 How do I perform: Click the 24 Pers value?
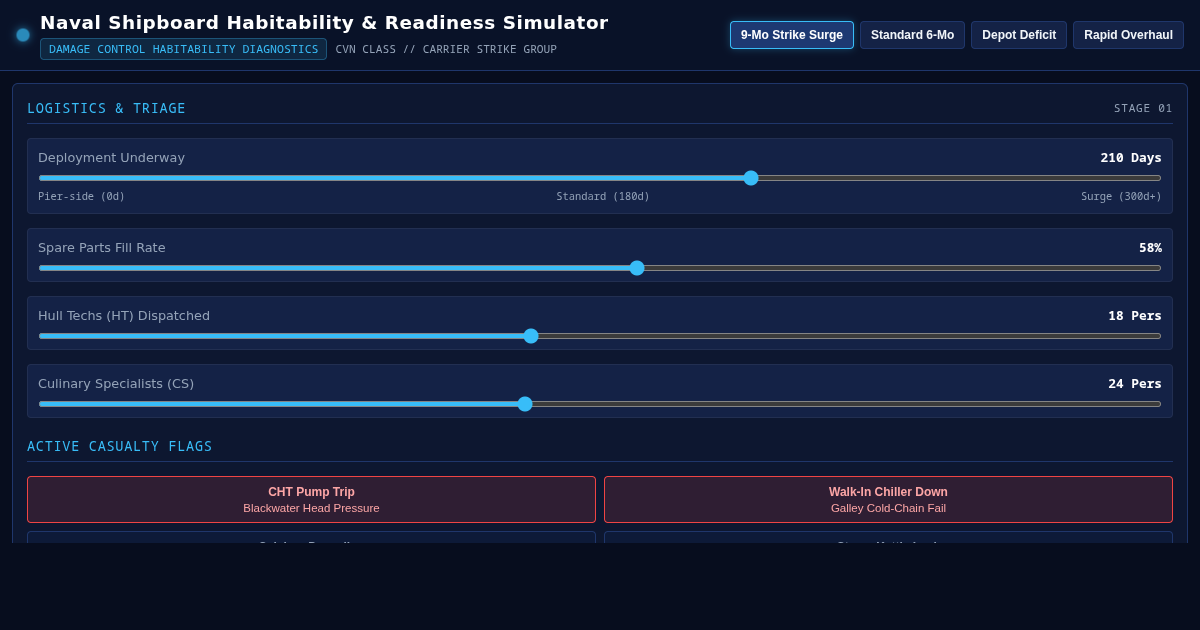tap(1135, 383)
